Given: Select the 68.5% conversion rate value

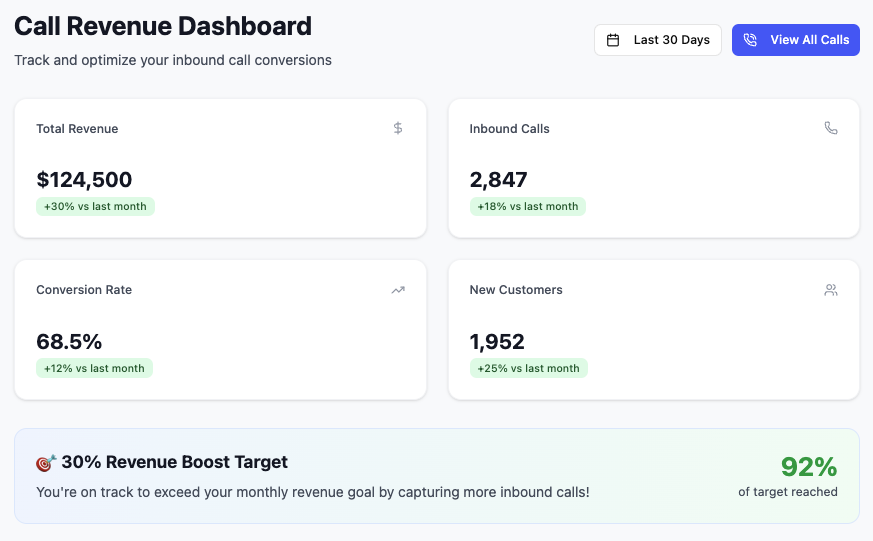Looking at the screenshot, I should tap(69, 342).
